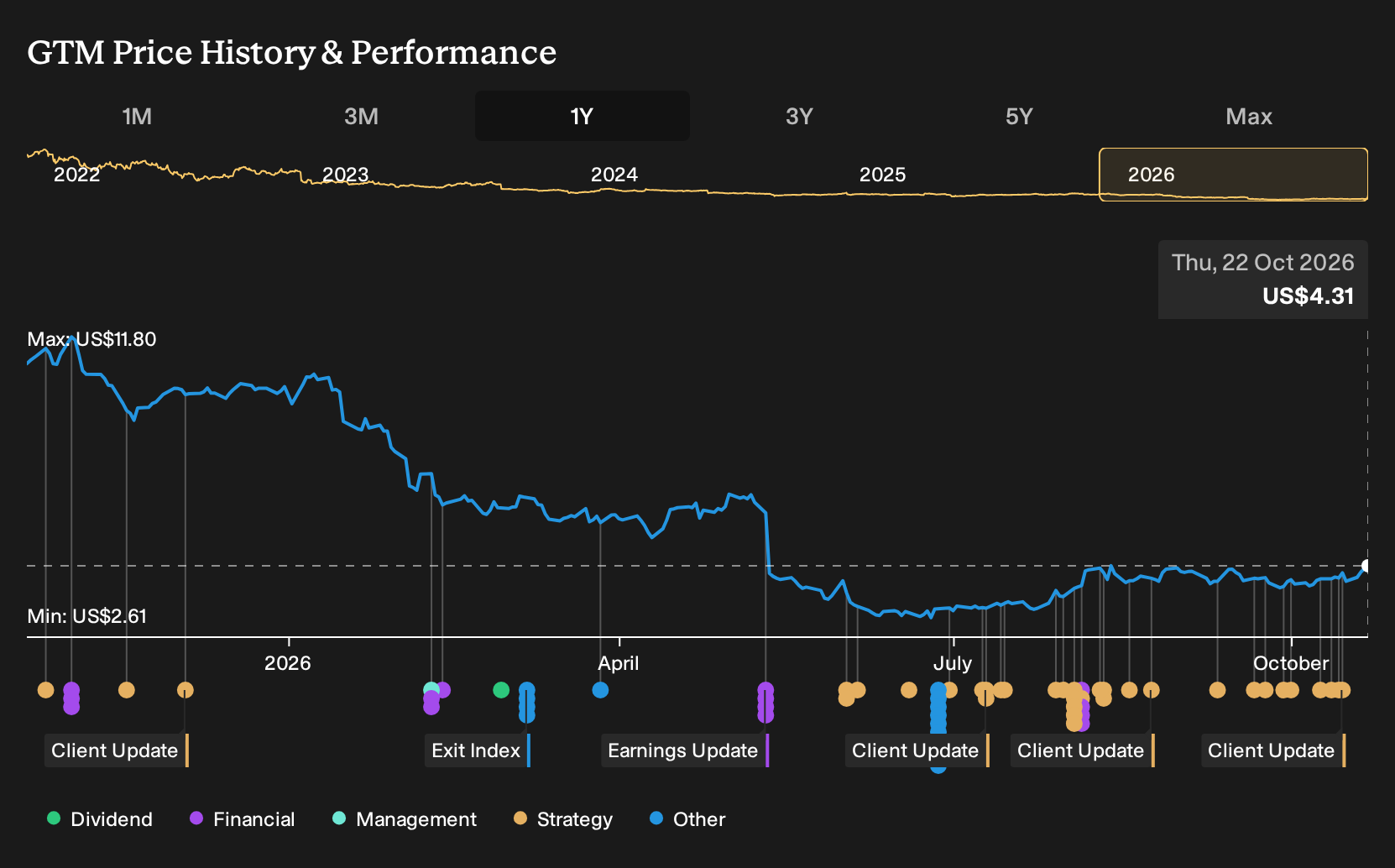Viewport: 1395px width, 868px height.
Task: Click the white current-price point on chart
Action: tap(1366, 566)
